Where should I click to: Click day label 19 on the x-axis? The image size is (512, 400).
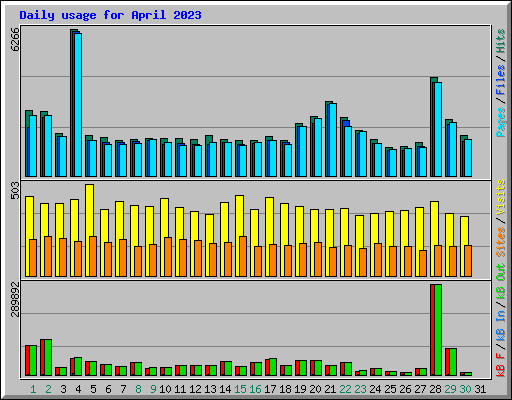[x=300, y=389]
